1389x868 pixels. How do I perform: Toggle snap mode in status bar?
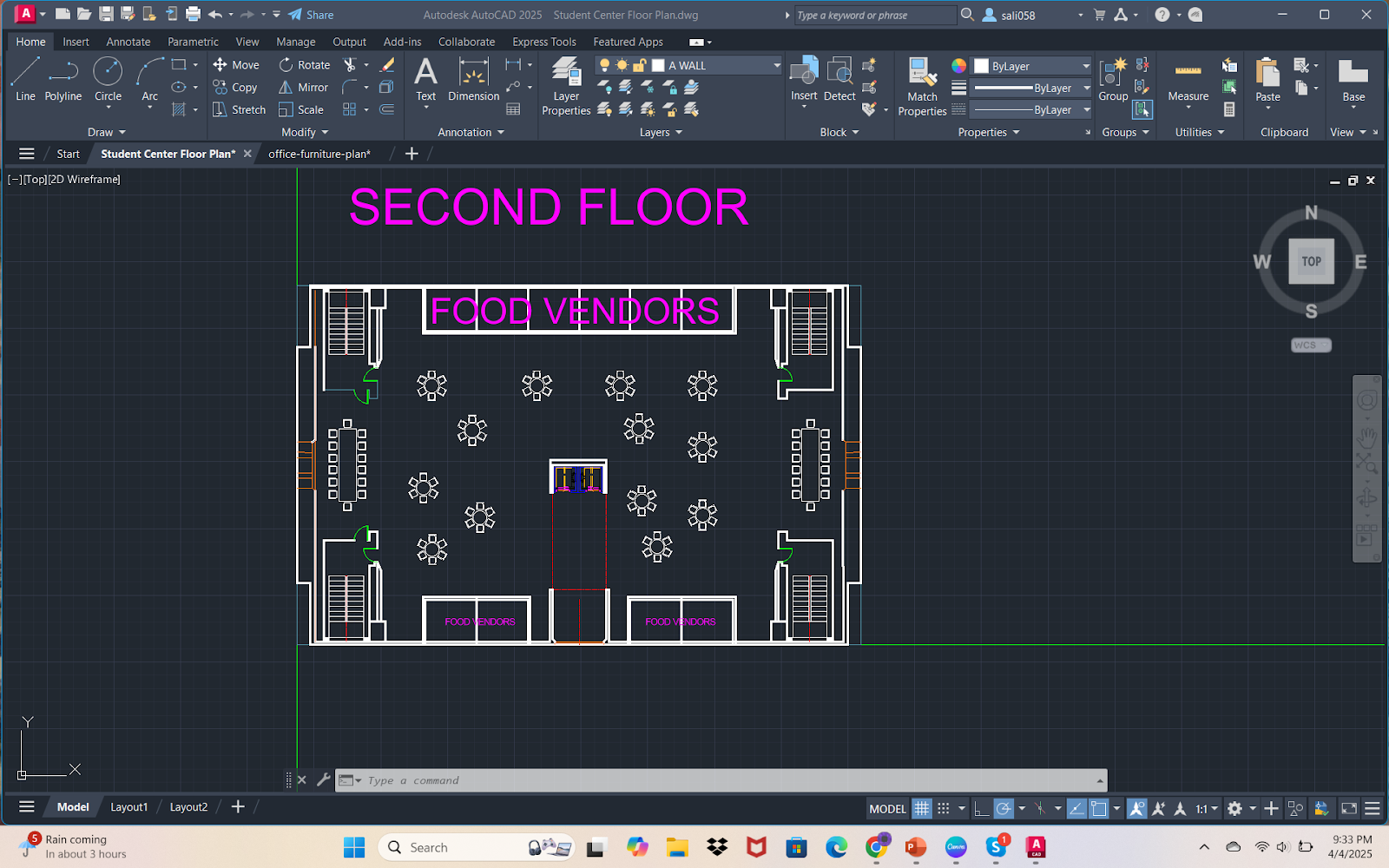[944, 809]
